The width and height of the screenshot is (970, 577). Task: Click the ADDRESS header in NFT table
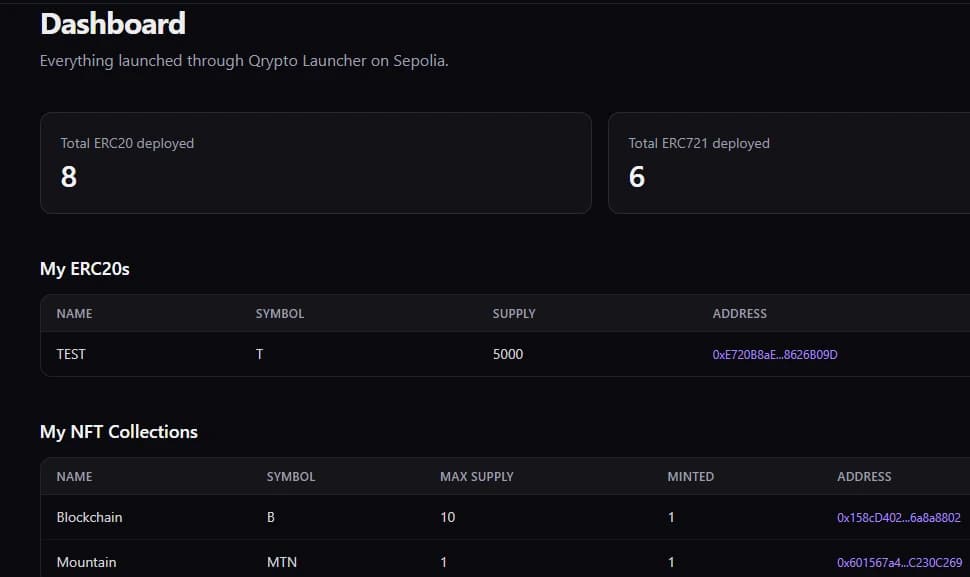pos(864,477)
